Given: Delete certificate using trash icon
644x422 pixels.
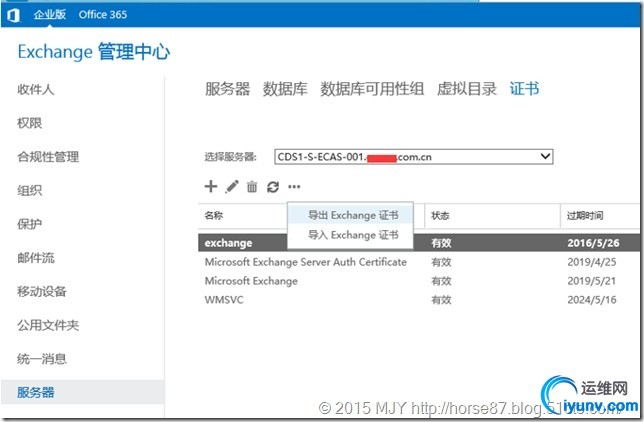Looking at the screenshot, I should click(252, 187).
